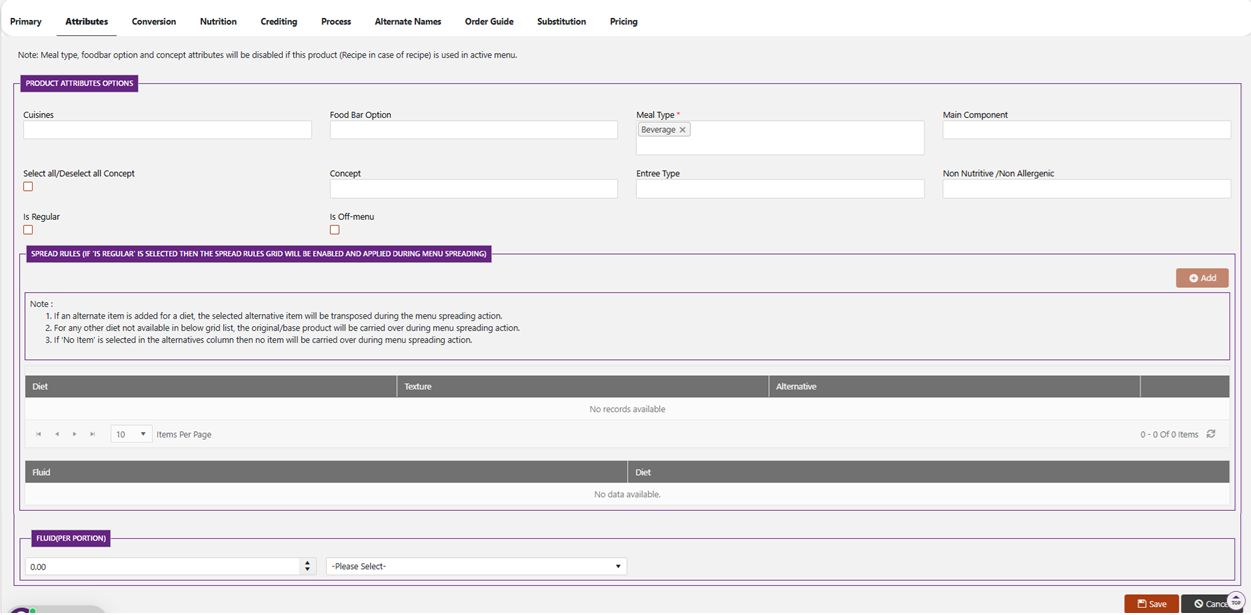The image size is (1251, 615).
Task: Cancel the attribute changes
Action: [x=1208, y=604]
